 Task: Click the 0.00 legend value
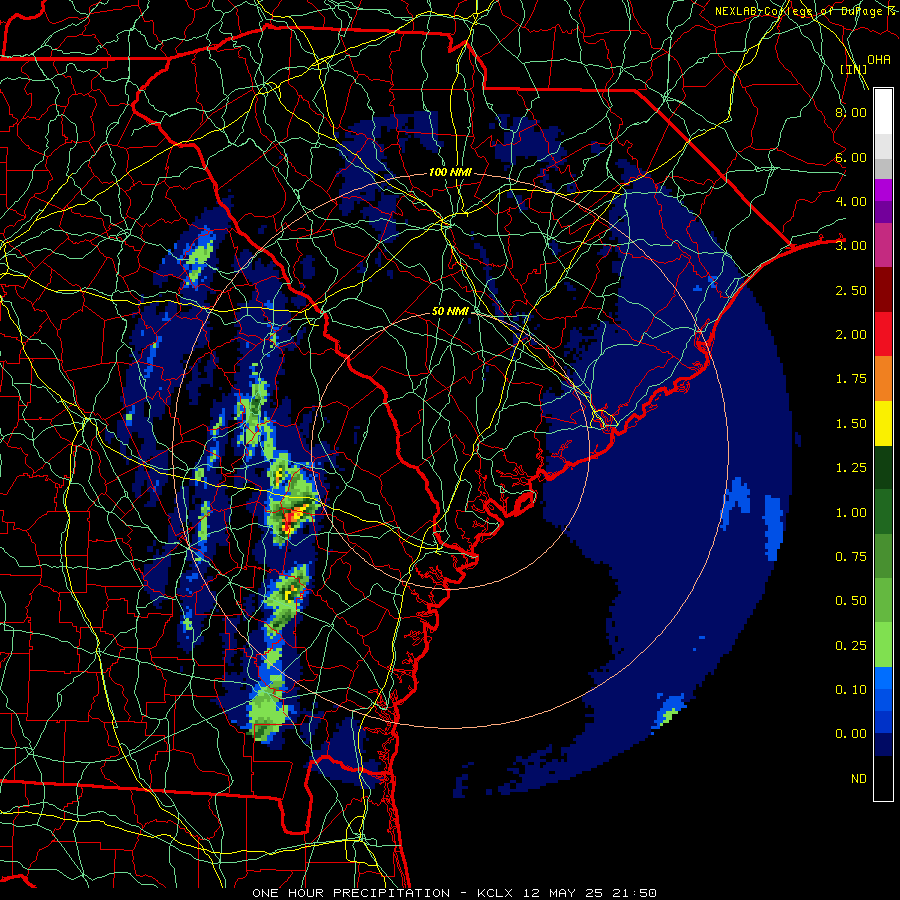[851, 734]
